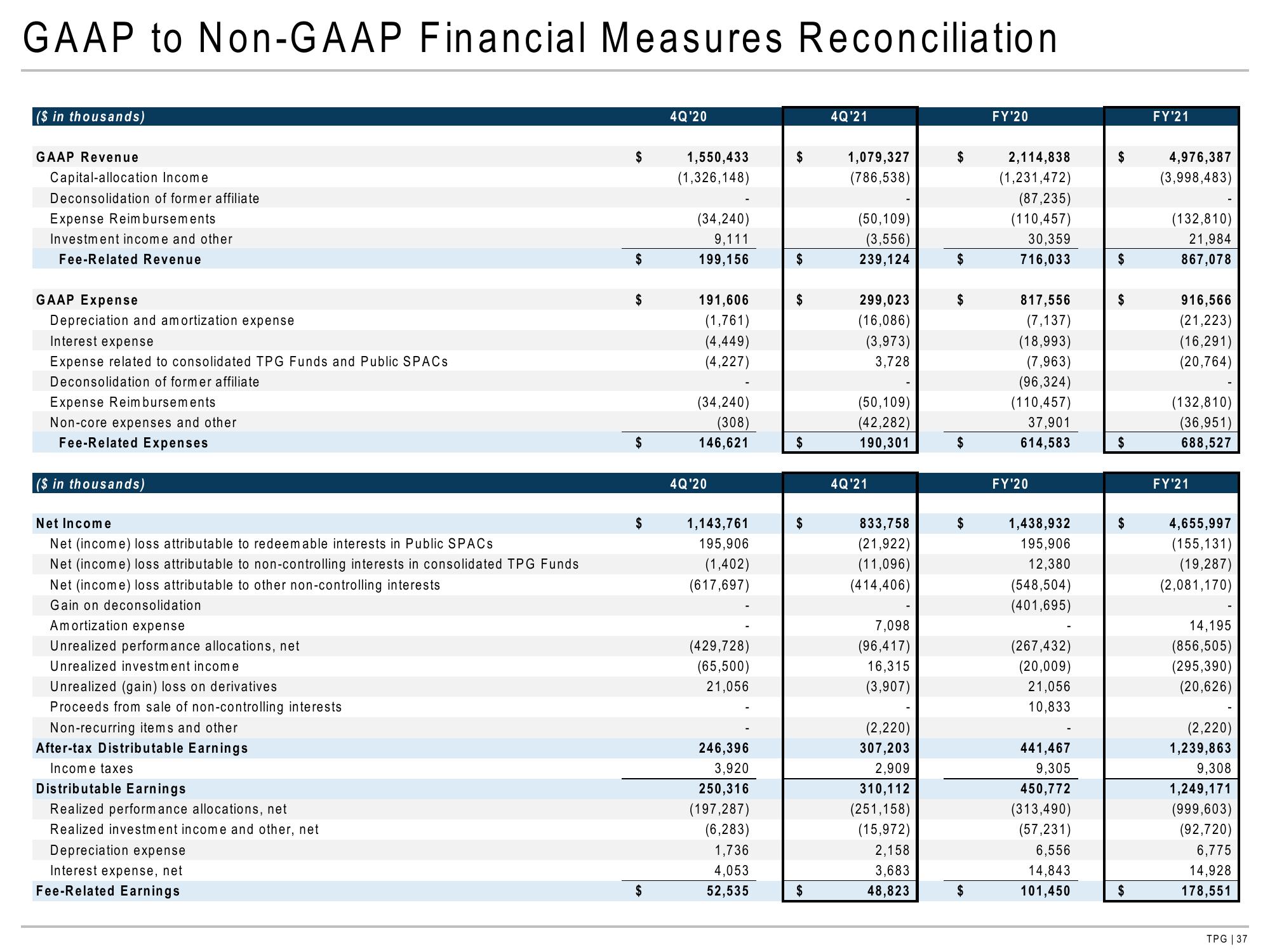Select the GAAP Revenue value 1,550,433
1270x952 pixels.
(718, 157)
